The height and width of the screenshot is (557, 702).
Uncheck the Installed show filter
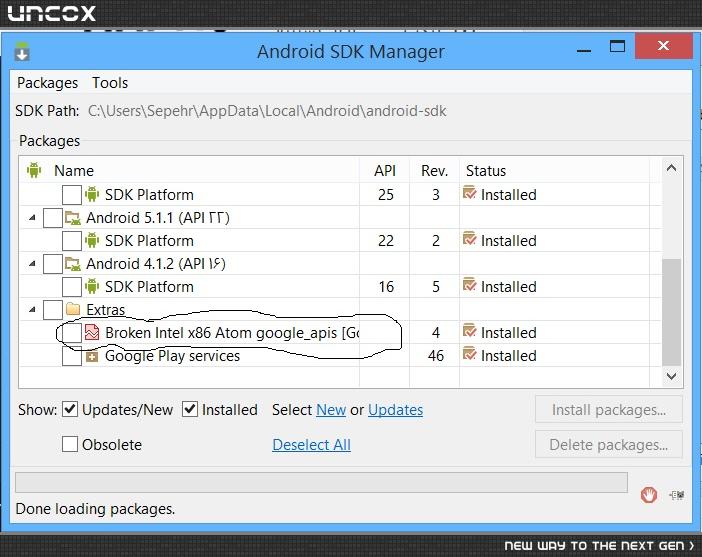click(x=190, y=409)
